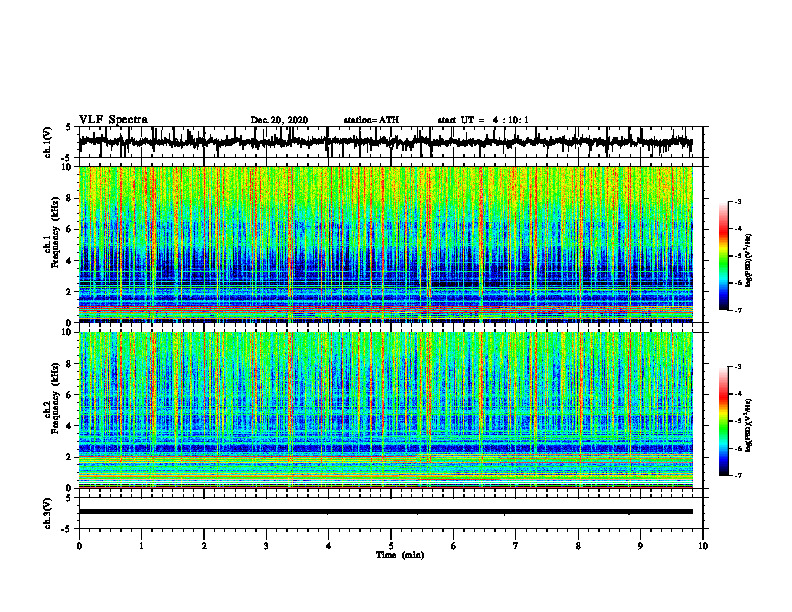Click the "-3" tick on ch.2 colorbar
This screenshot has width=792, height=612.
(738, 367)
